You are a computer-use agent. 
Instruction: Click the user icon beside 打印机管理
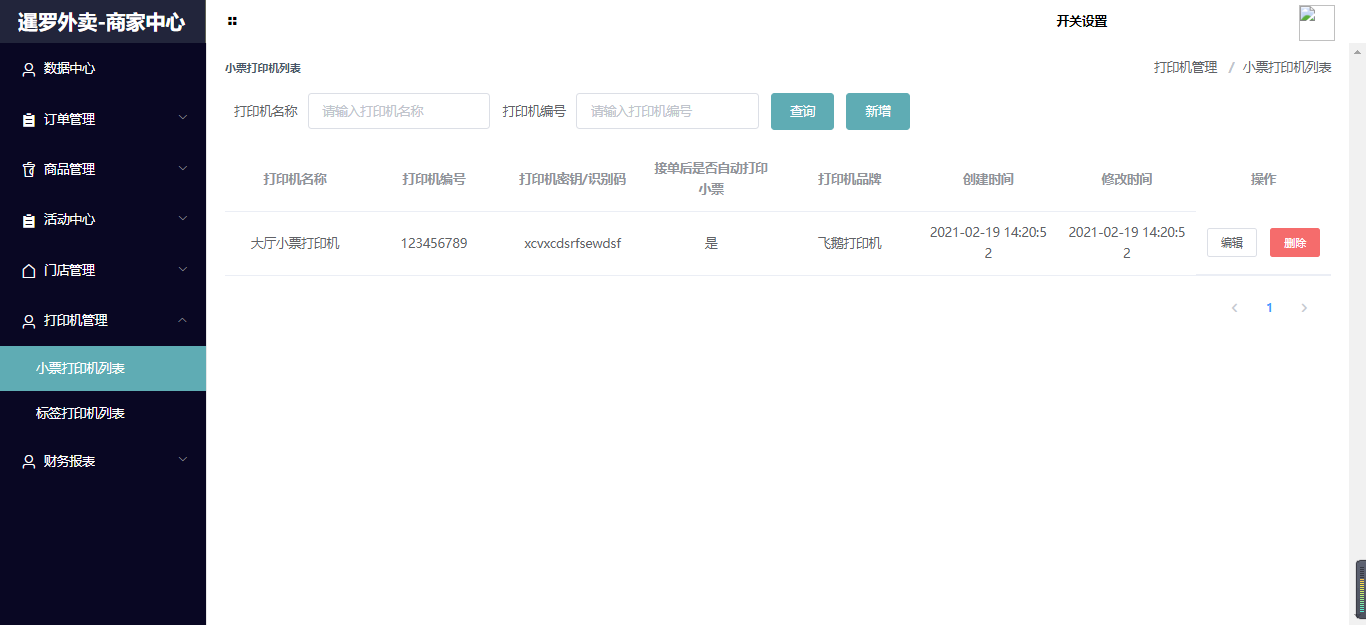(29, 321)
